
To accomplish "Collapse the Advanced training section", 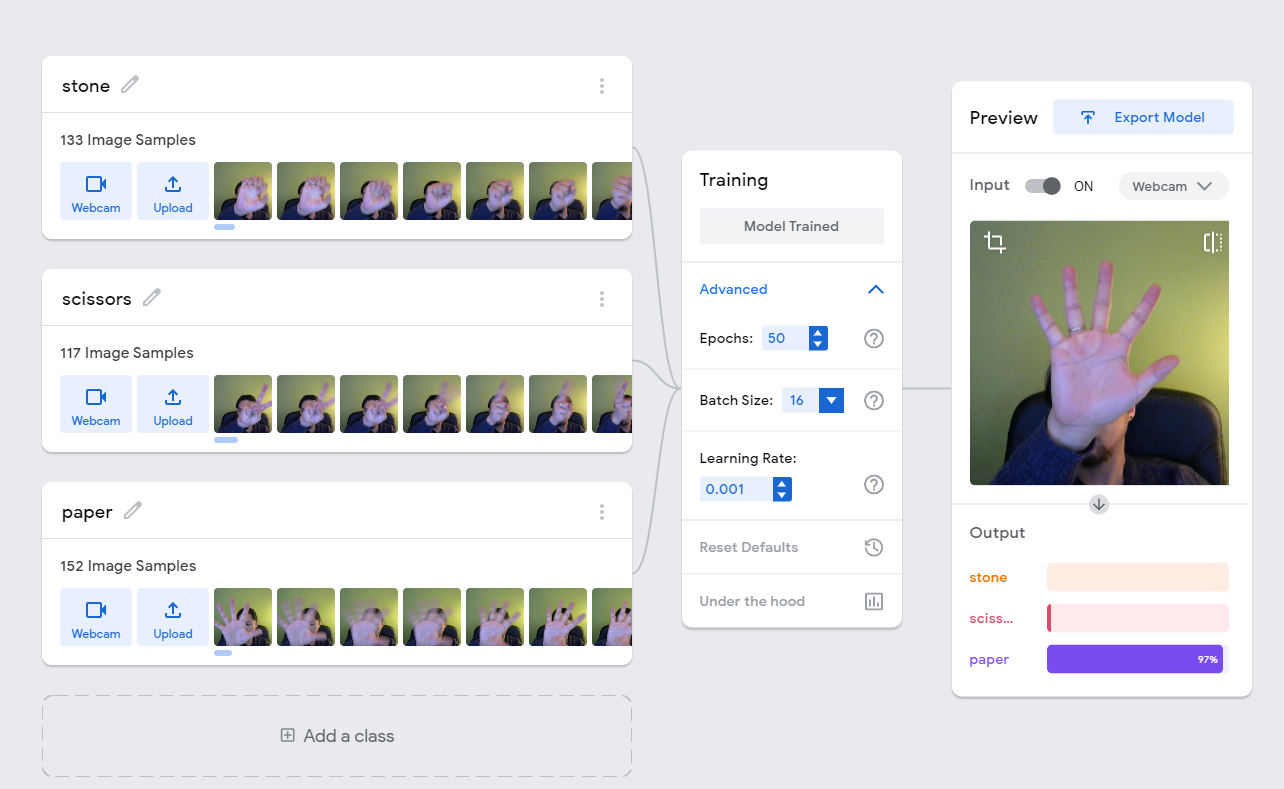I will [875, 289].
